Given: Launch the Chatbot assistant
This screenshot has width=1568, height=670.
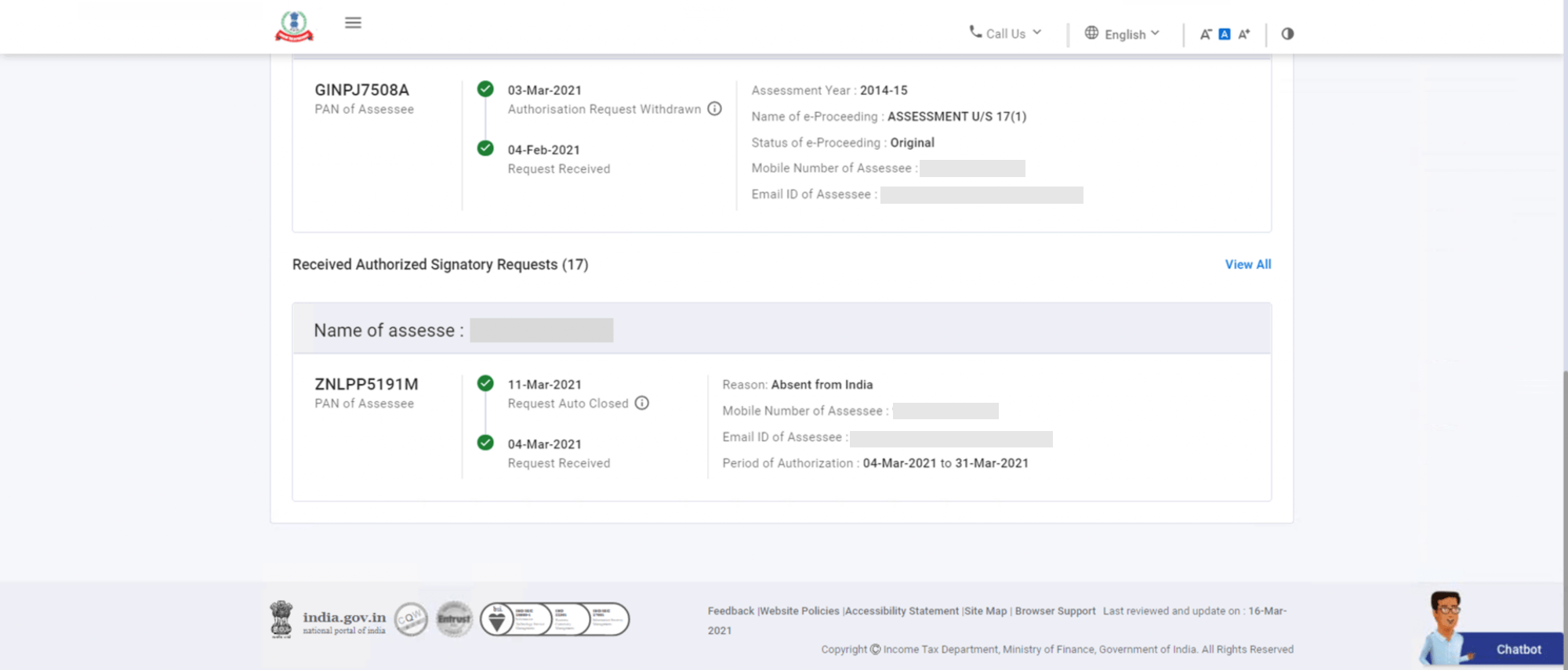Looking at the screenshot, I should [x=1517, y=649].
